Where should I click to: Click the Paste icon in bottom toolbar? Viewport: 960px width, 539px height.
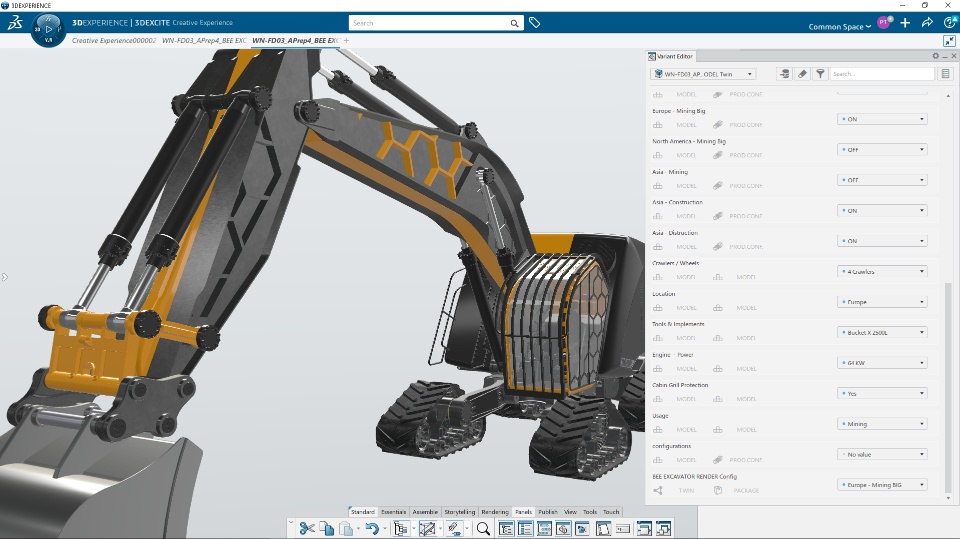[346, 529]
